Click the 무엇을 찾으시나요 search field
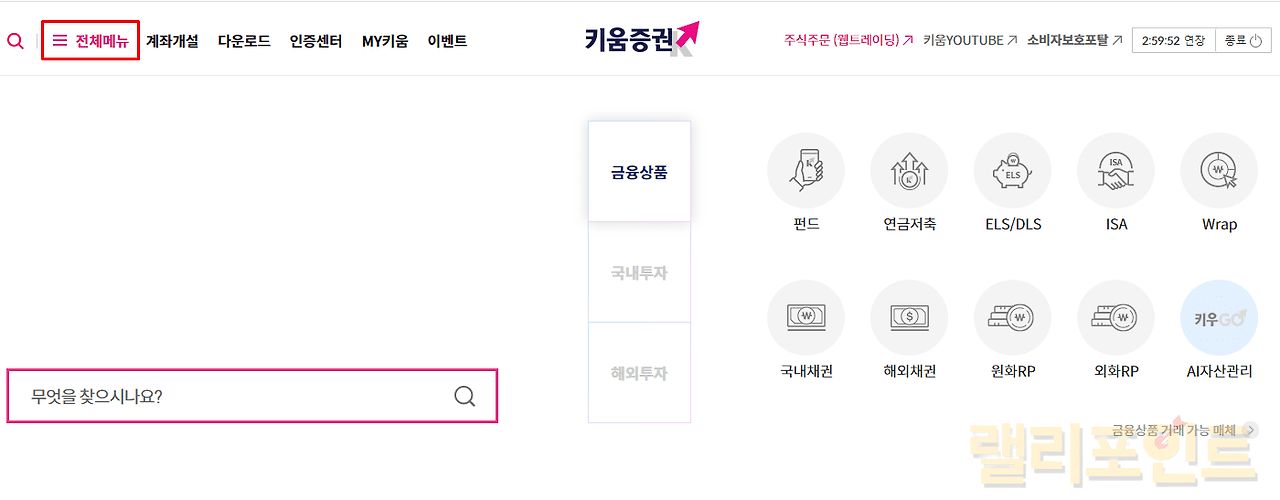Viewport: 1280px width, 500px height. click(230, 396)
